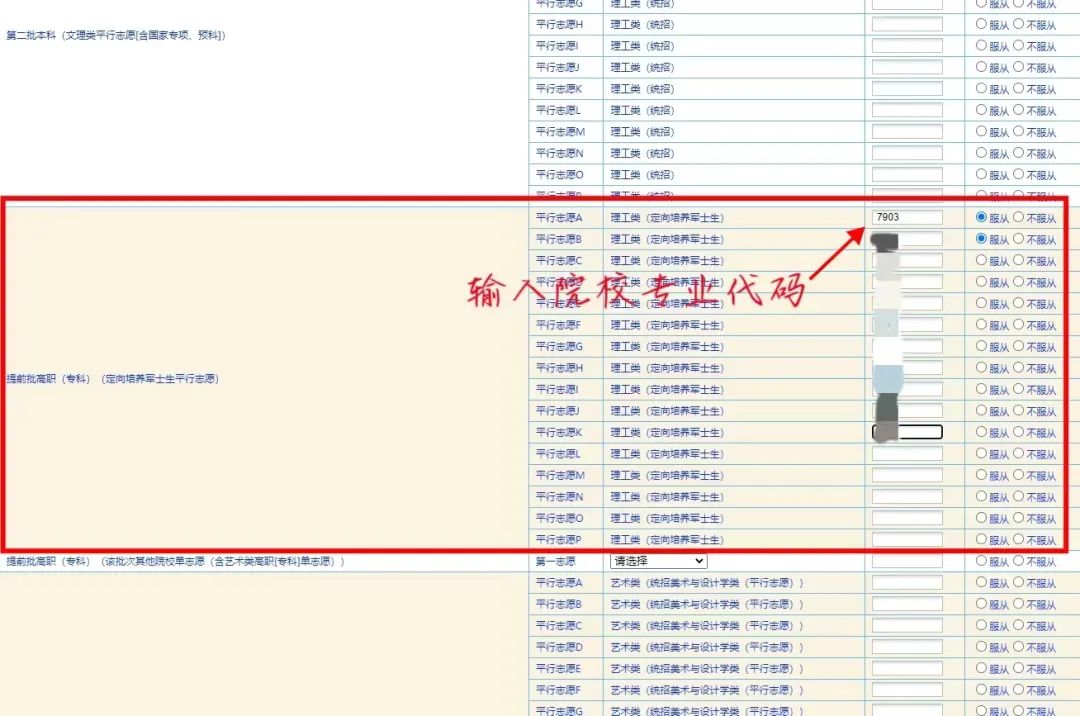The width and height of the screenshot is (1080, 716).
Task: Open the 请选择 dropdown for 第一志愿
Action: tap(658, 561)
